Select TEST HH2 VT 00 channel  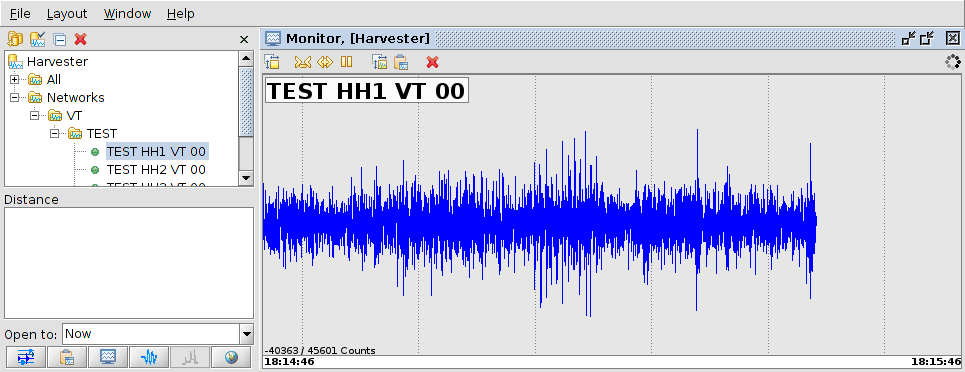(156, 169)
